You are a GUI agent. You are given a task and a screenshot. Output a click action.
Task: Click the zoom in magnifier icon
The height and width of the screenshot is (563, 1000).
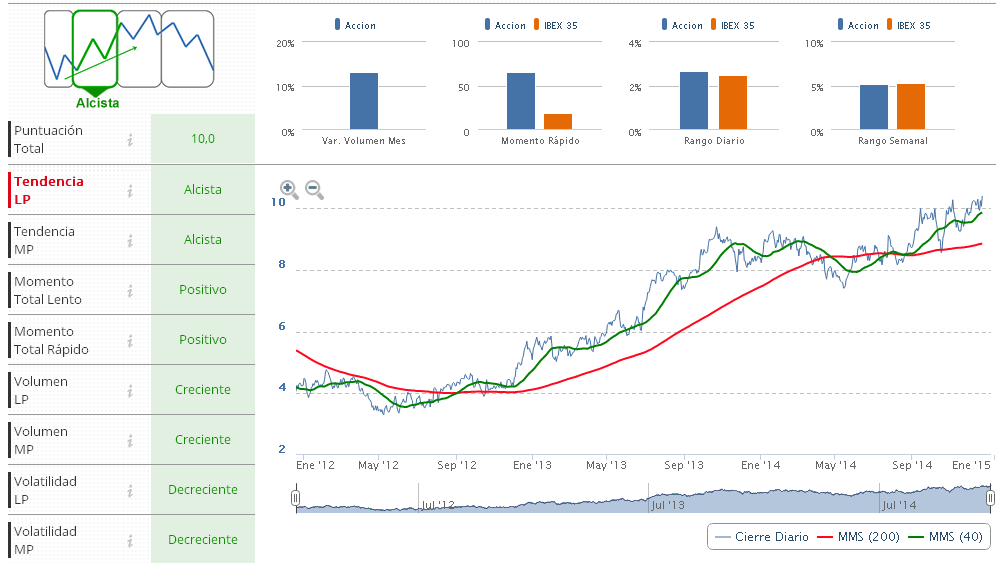[x=288, y=188]
